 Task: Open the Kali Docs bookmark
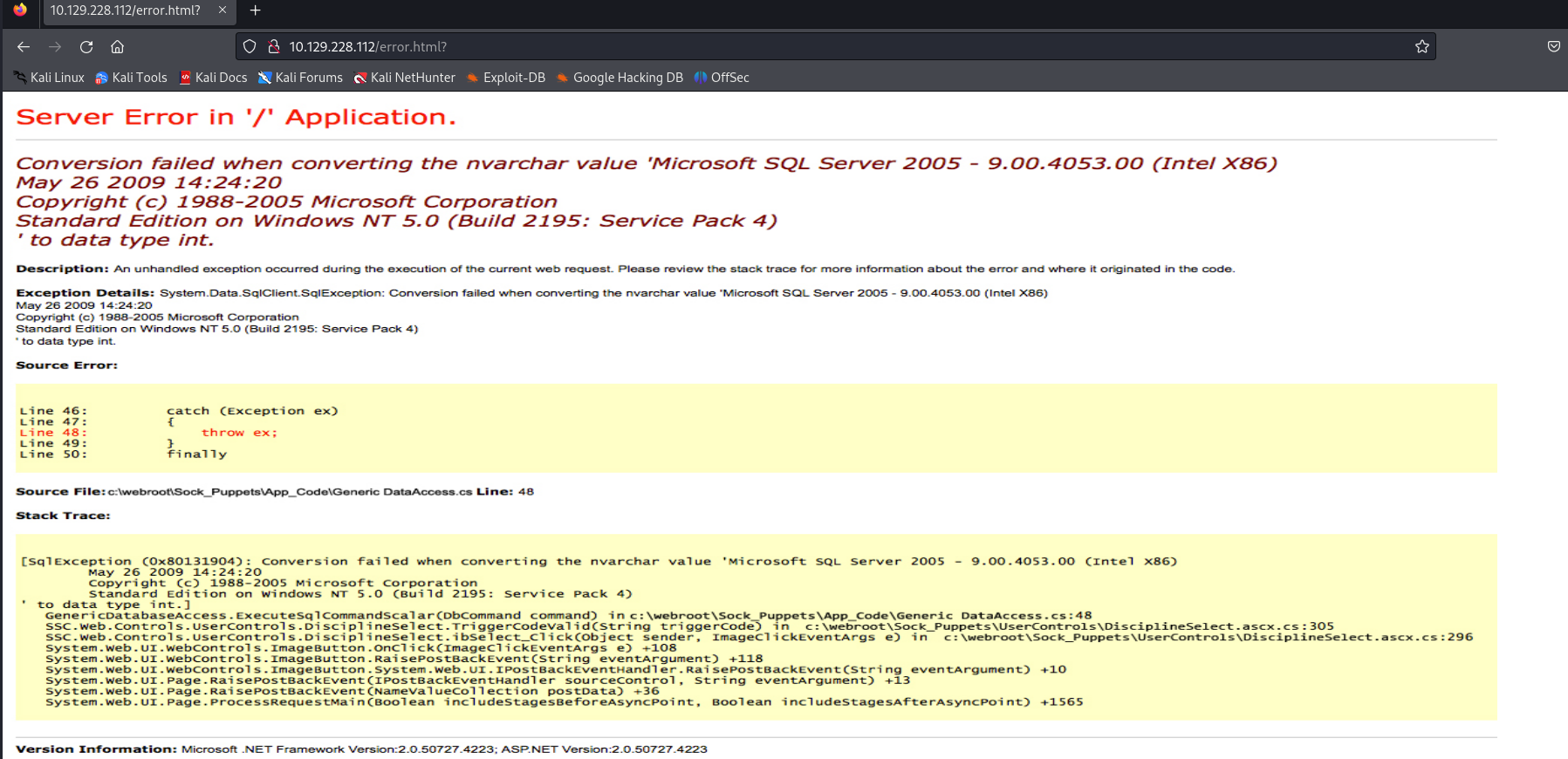click(213, 78)
